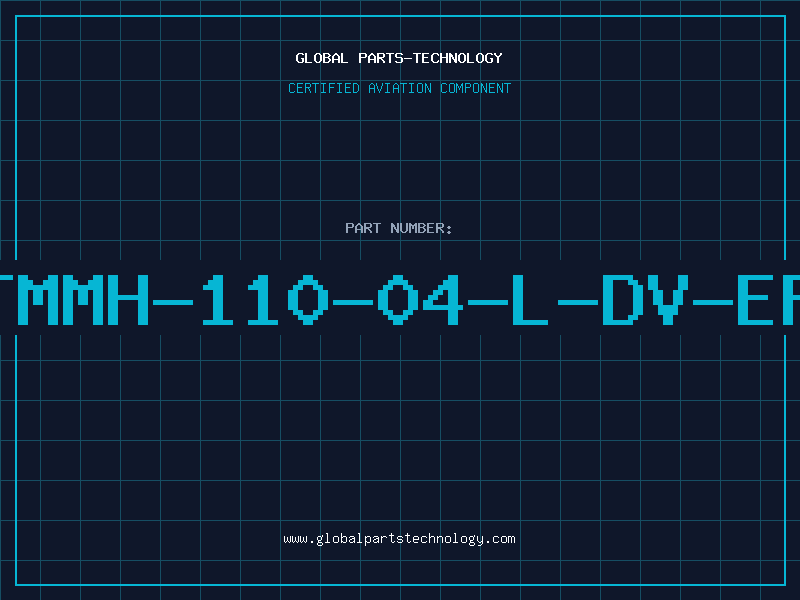Open the www.globalpartstechnology.com website link
800x600 pixels.
399,539
